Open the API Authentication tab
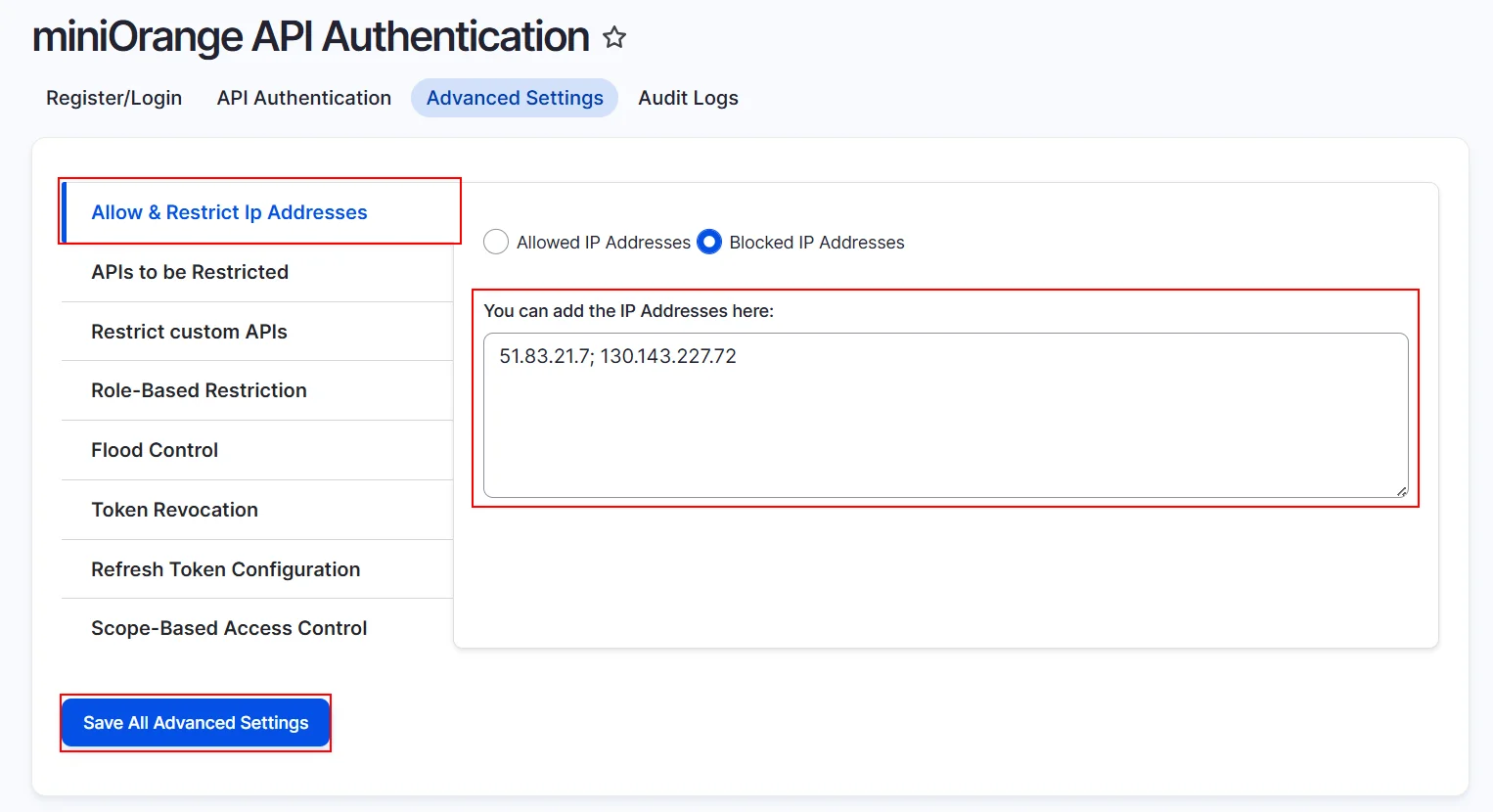The image size is (1493, 812). pos(303,98)
